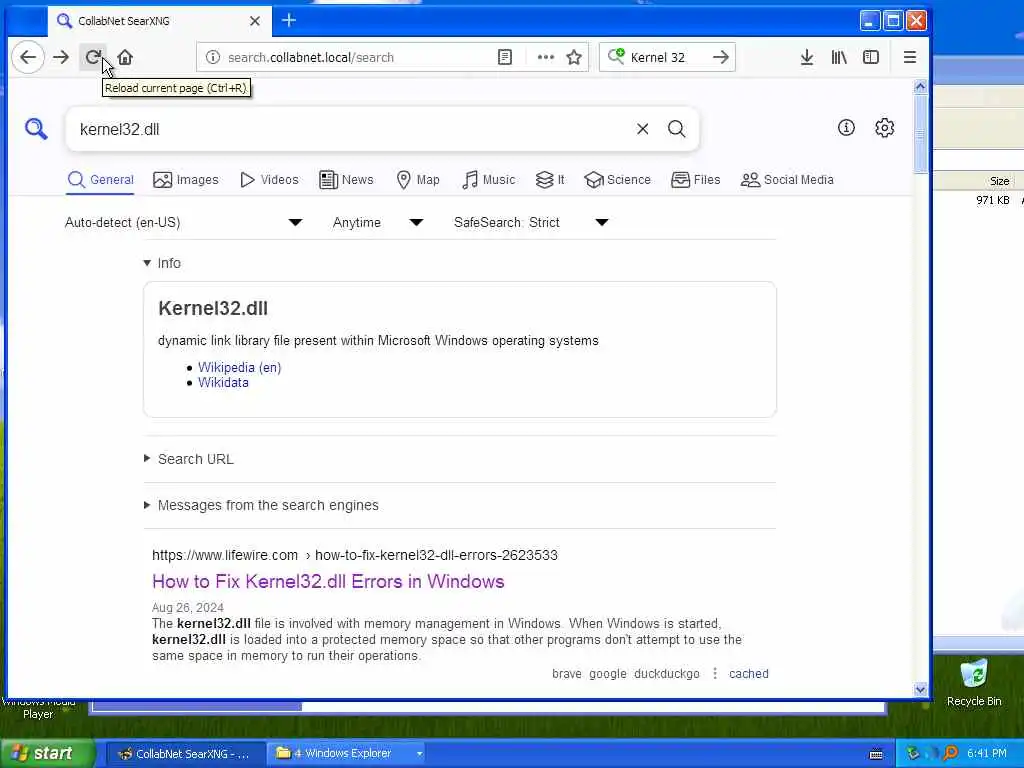Viewport: 1024px width, 768px height.
Task: Go back to the previous page
Action: click(28, 57)
